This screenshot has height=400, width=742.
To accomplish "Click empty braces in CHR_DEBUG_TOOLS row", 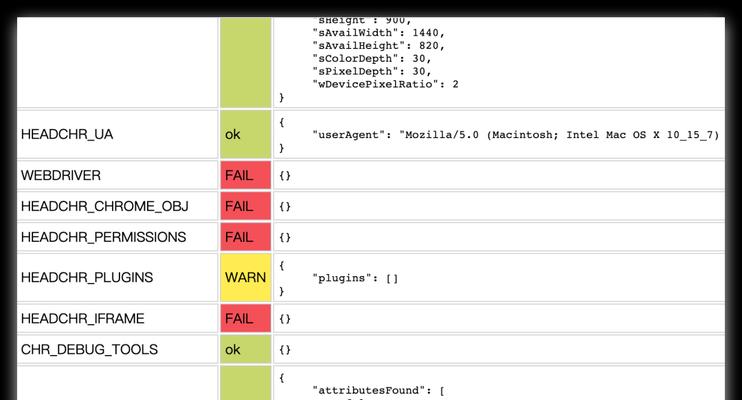I will tap(285, 350).
